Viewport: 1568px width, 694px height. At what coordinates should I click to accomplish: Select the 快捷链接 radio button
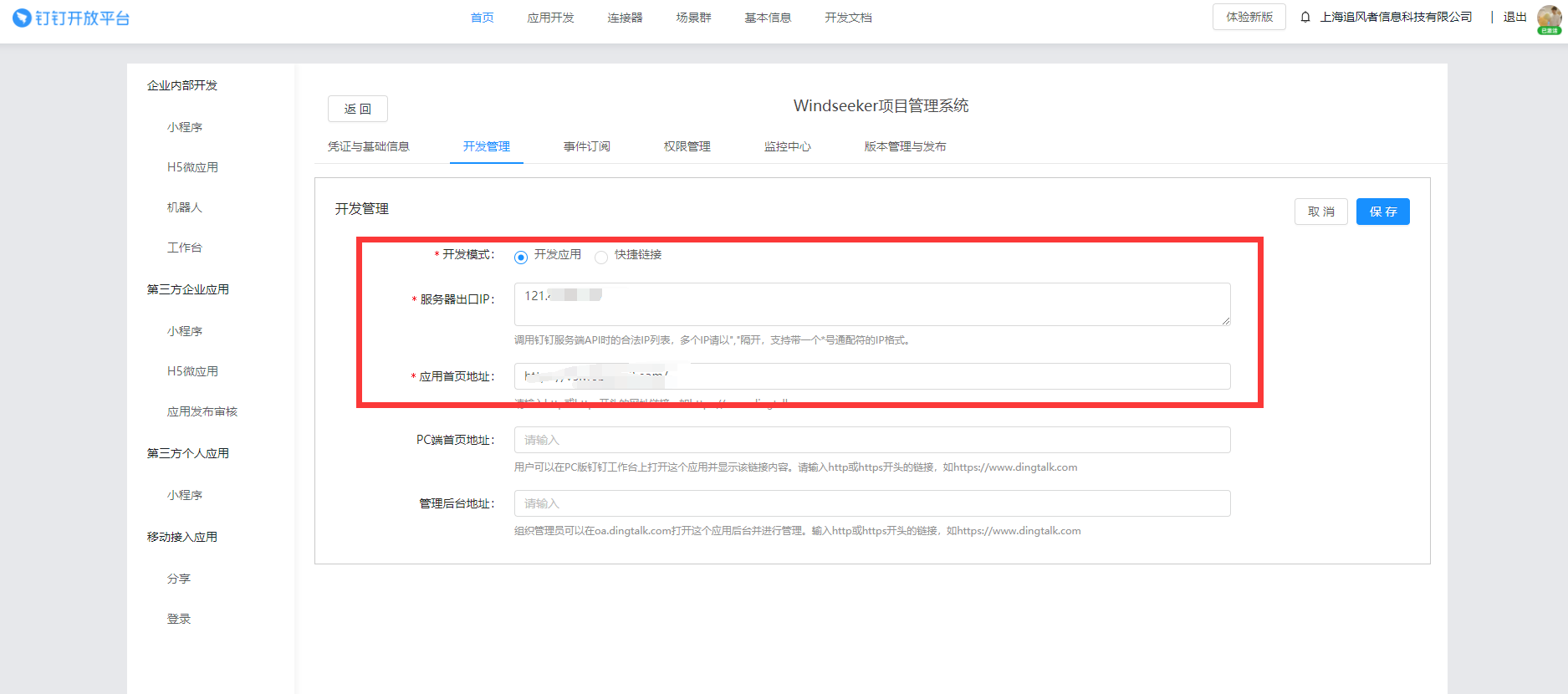click(x=601, y=257)
